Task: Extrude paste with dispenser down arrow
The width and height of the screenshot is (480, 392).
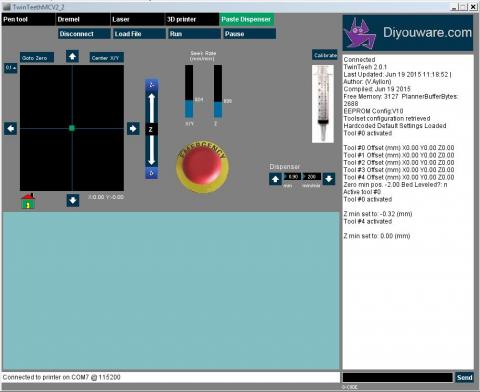Action: [x=329, y=179]
